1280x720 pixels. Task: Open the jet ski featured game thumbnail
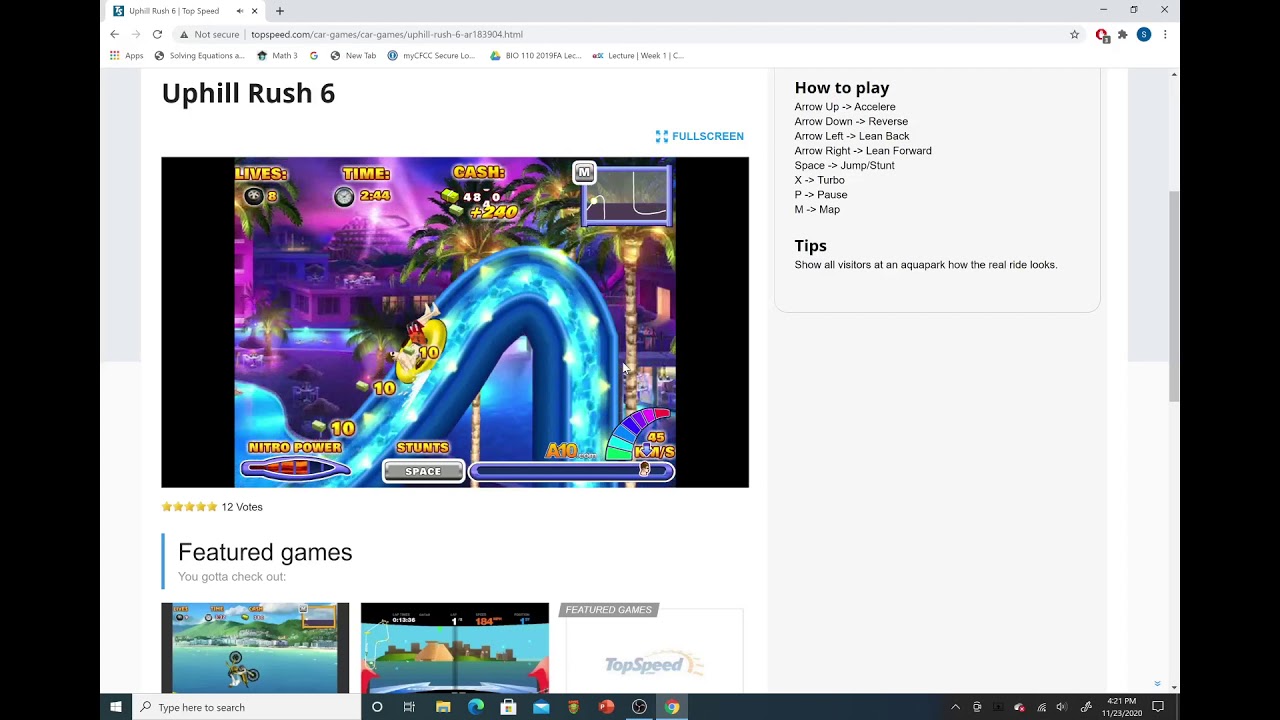[255, 647]
